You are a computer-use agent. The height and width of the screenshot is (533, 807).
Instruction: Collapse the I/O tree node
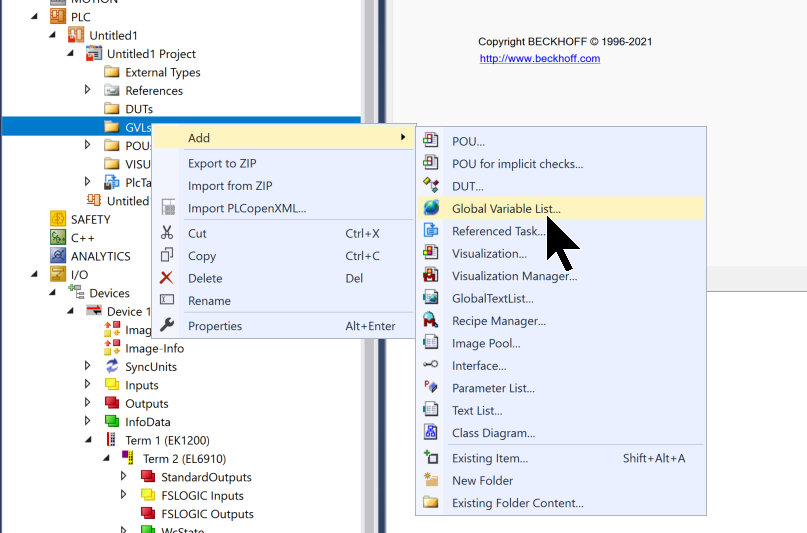[x=34, y=274]
